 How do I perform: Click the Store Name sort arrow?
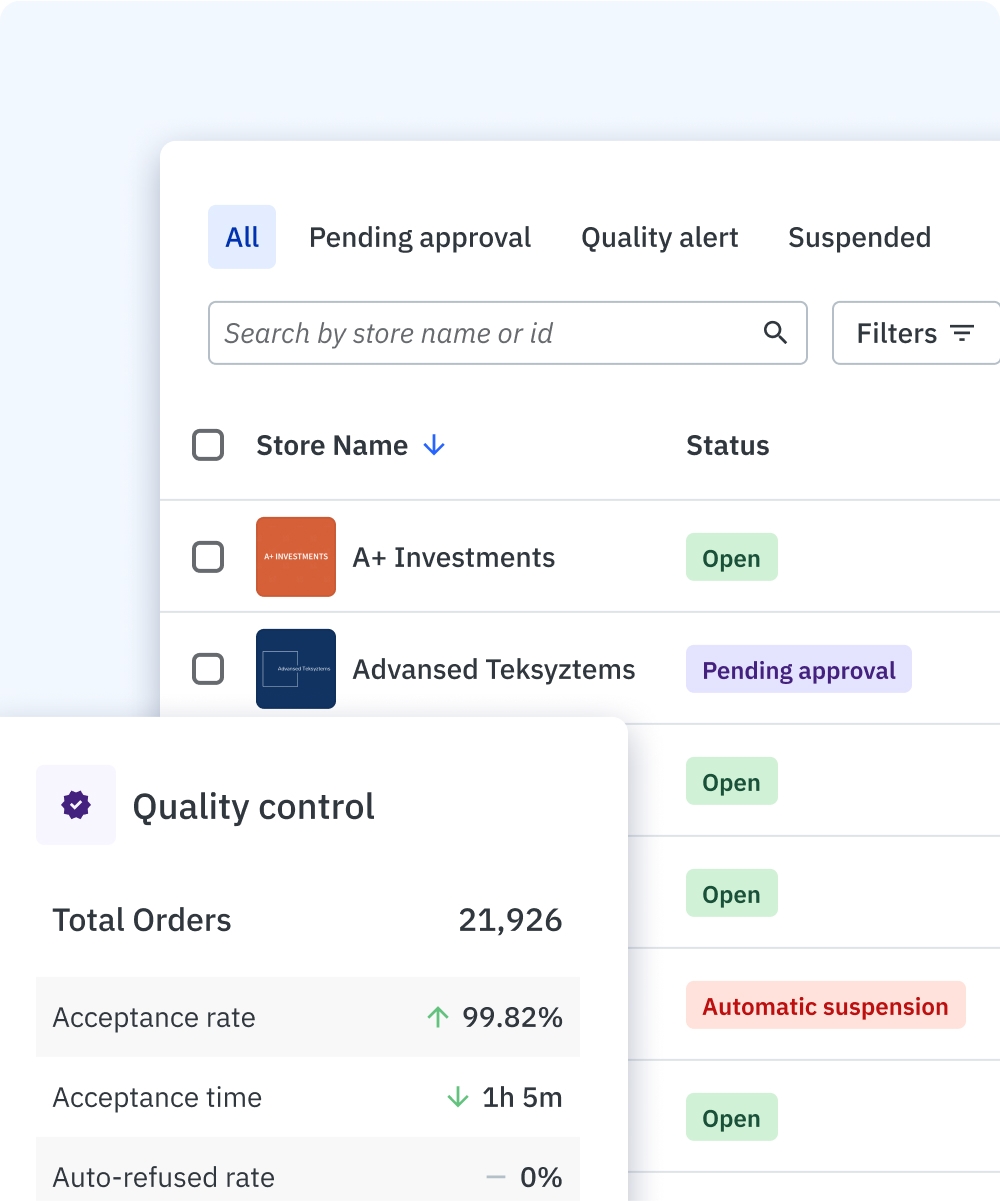(433, 446)
